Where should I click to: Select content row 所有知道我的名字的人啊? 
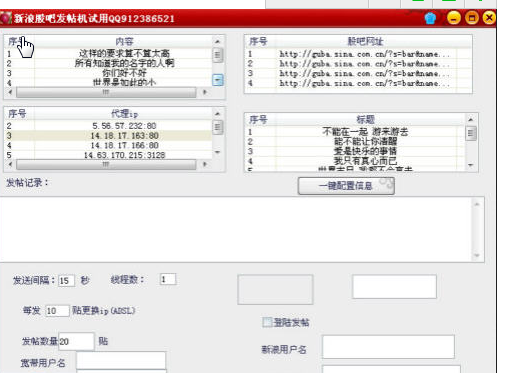(x=108, y=63)
